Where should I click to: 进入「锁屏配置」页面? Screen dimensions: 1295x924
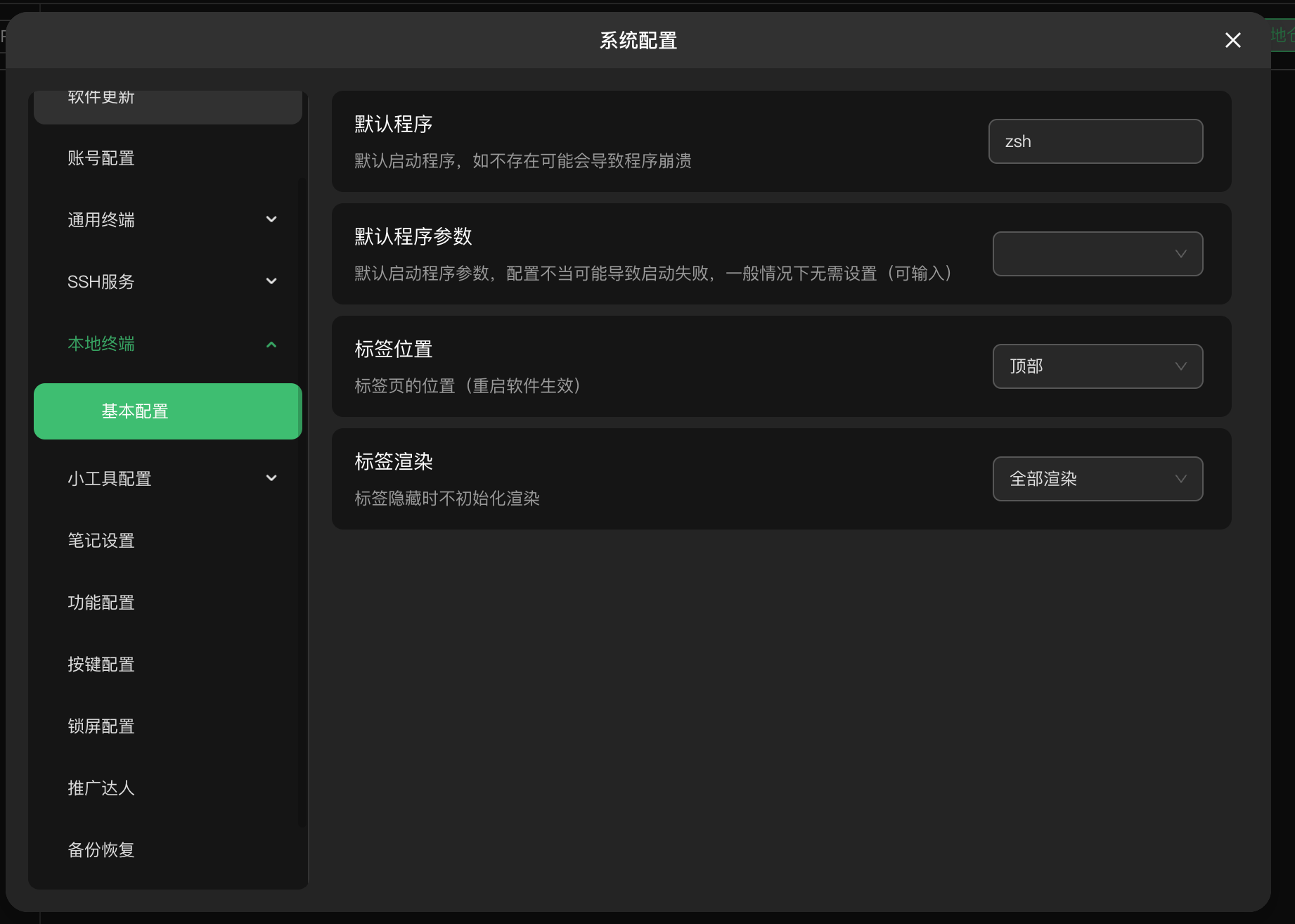[101, 726]
